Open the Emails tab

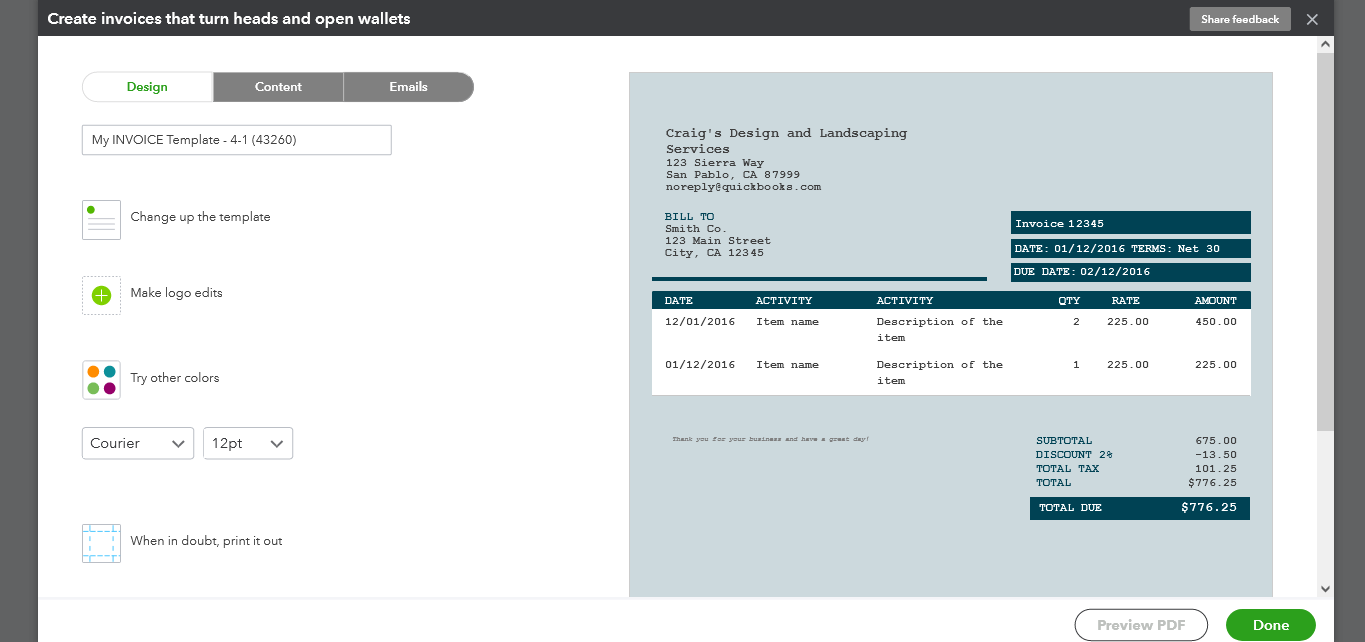coord(408,87)
